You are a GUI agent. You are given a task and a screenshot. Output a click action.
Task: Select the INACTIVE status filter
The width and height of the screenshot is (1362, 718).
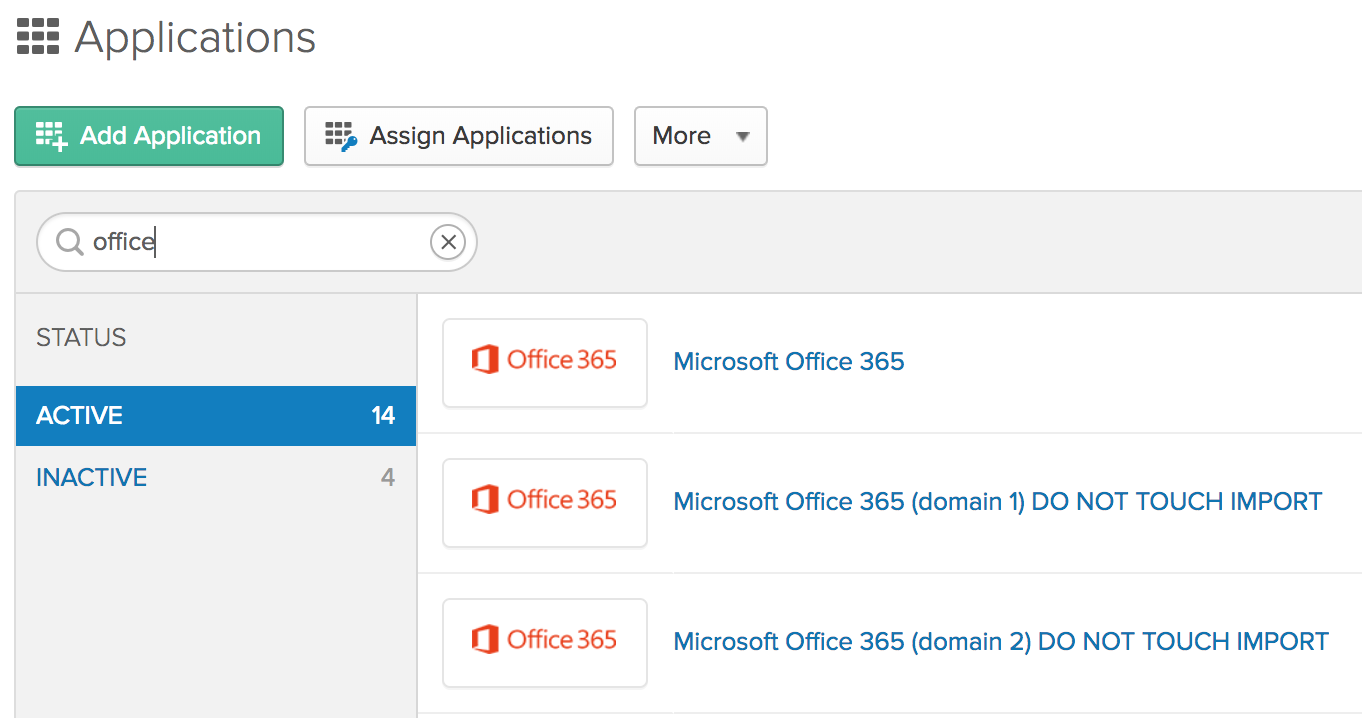tap(216, 478)
